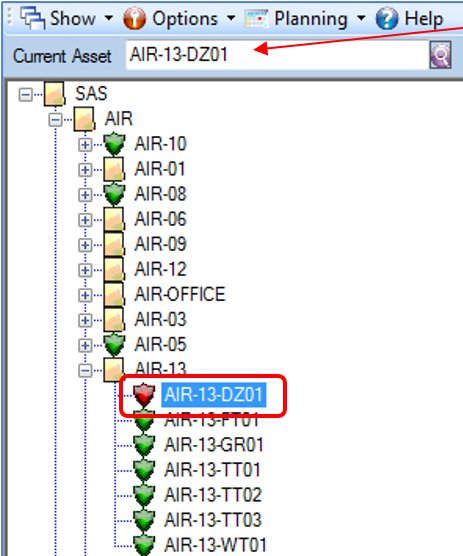The width and height of the screenshot is (463, 556).
Task: Click the search magnifier icon beside Current Asset
Action: pyautogui.click(x=440, y=55)
